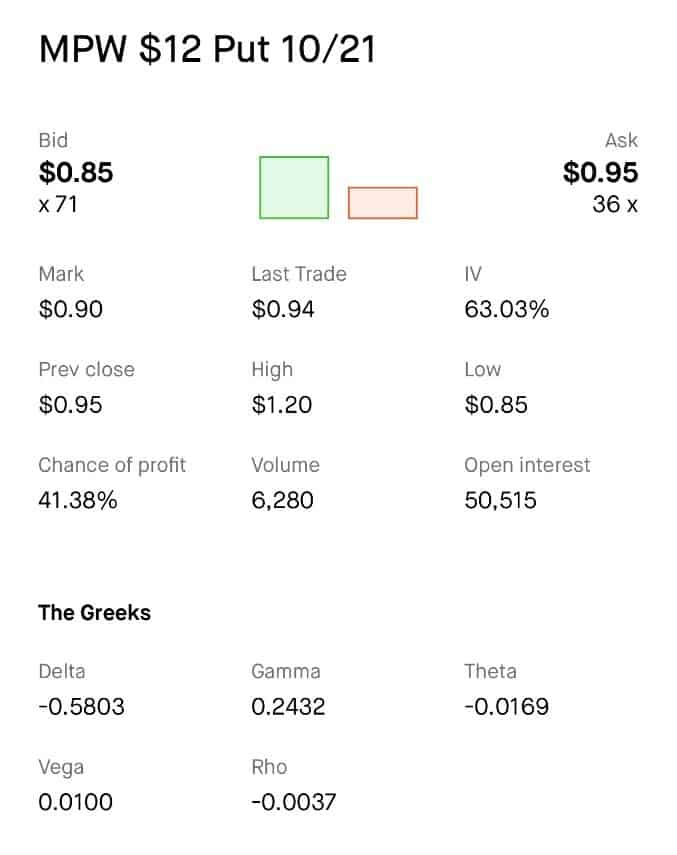
Task: Click the Open interest value 50,515
Action: point(501,500)
